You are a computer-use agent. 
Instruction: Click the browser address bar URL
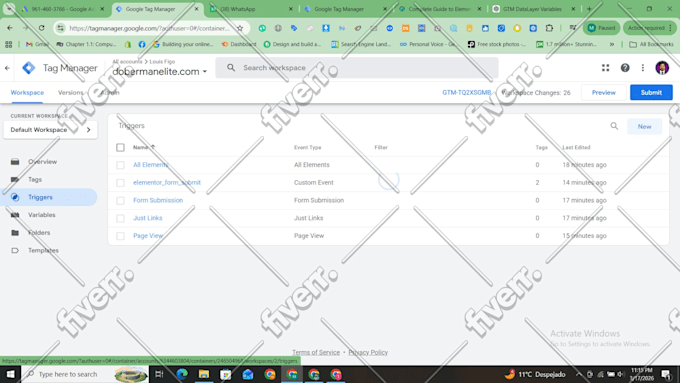(150, 28)
